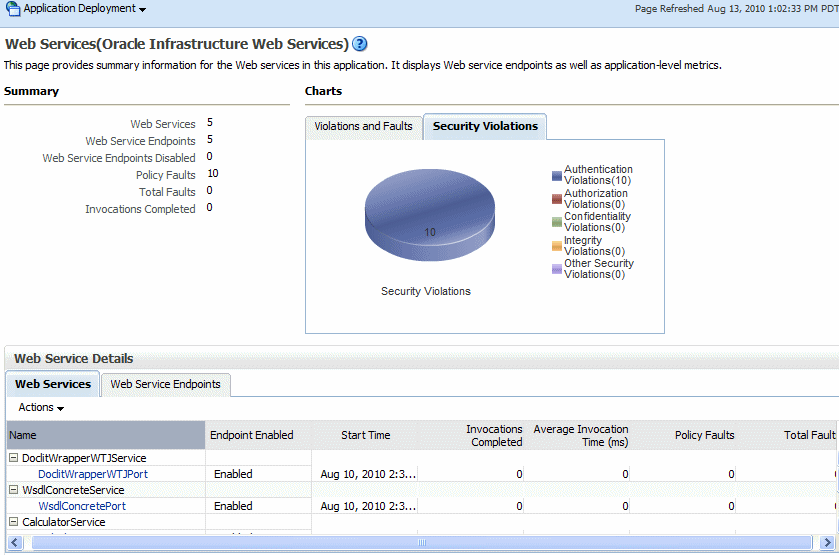Click the horizontal scrollbar thumb of the table
The width and height of the screenshot is (839, 555).
tap(422, 543)
